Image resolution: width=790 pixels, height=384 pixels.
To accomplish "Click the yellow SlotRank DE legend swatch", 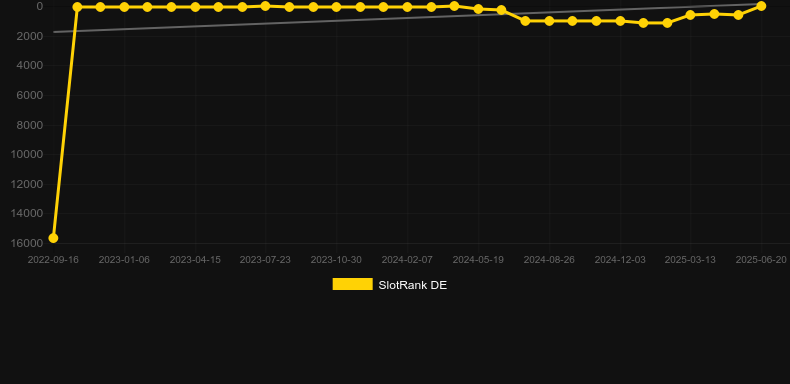I will (353, 284).
